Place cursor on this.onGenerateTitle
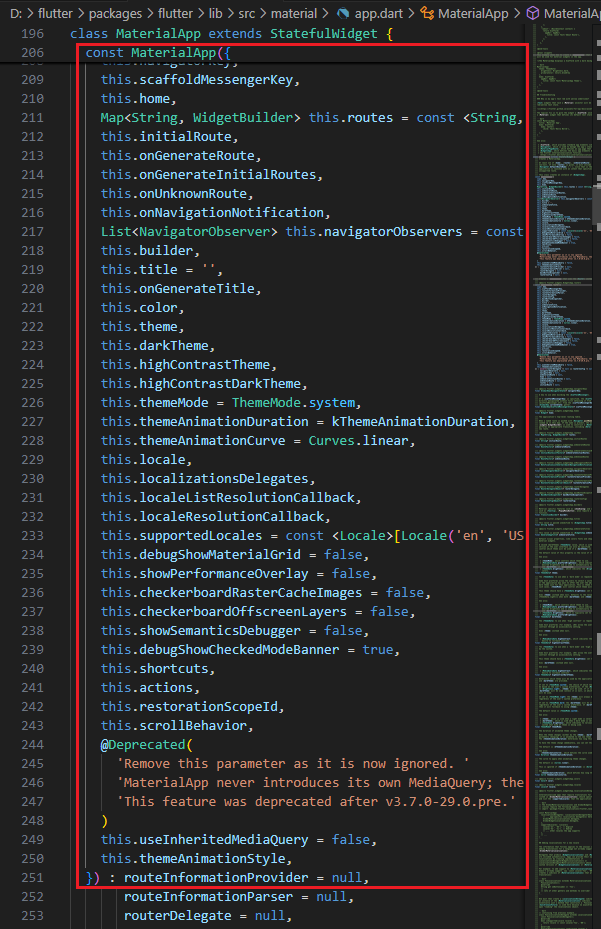601x929 pixels. coord(181,289)
